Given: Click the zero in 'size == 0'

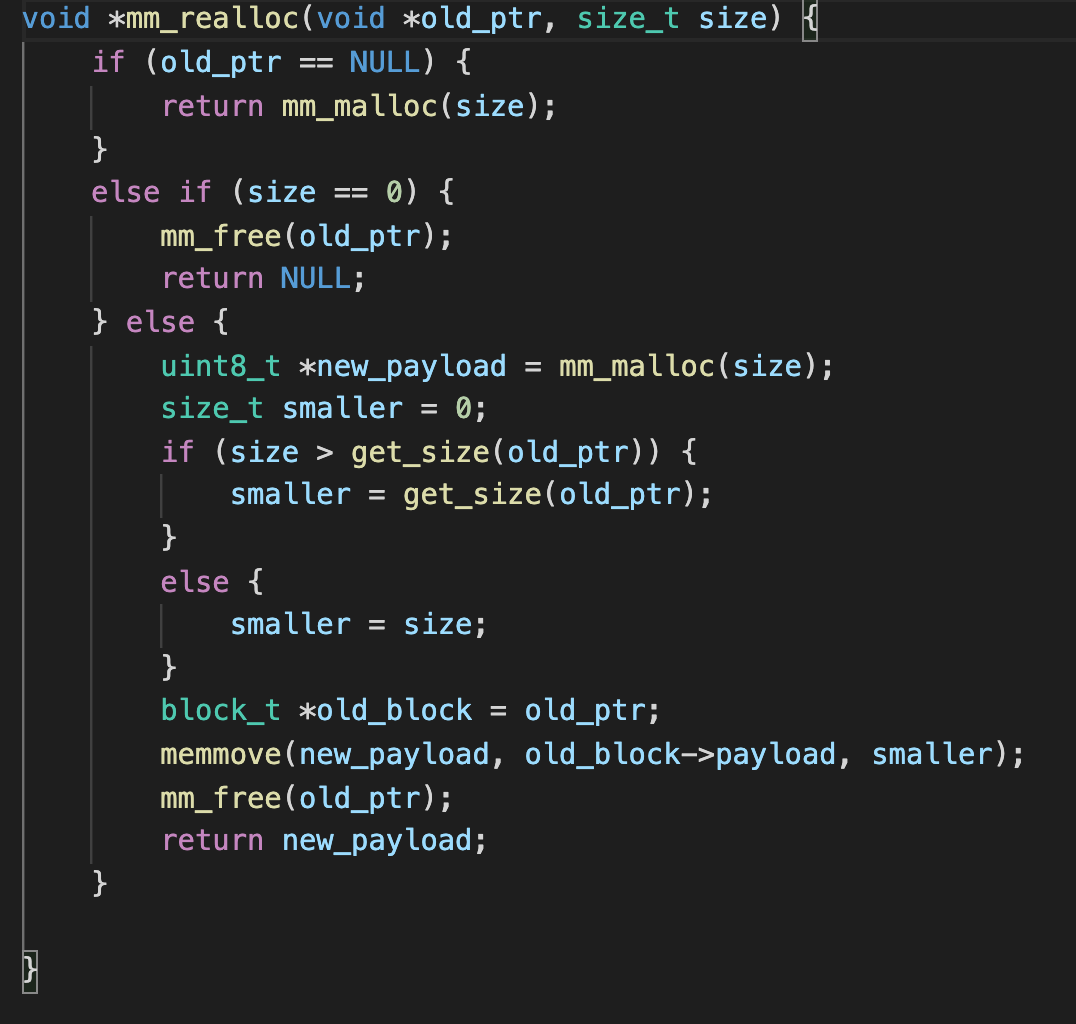Looking at the screenshot, I should (x=394, y=192).
